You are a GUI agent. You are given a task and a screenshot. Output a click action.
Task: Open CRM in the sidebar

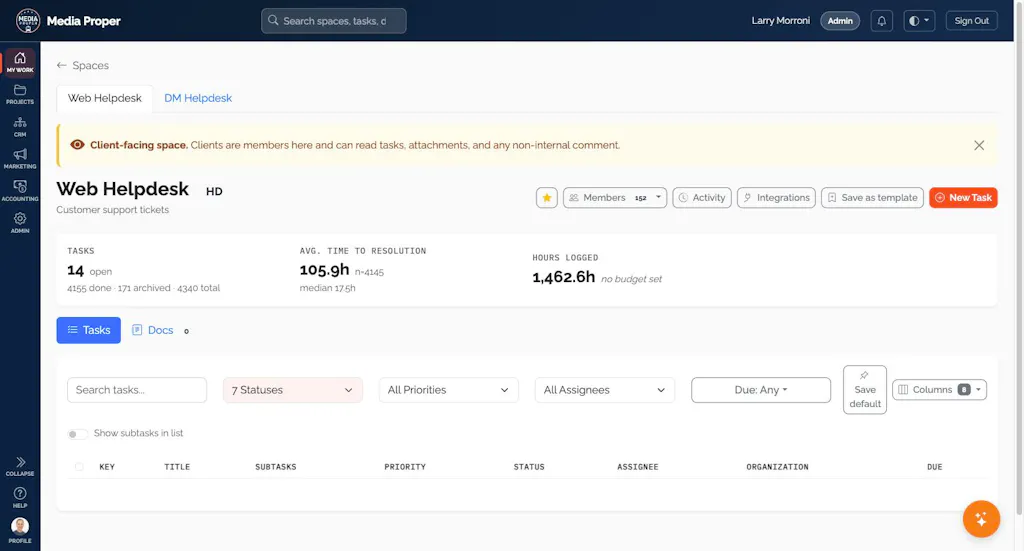pos(20,127)
